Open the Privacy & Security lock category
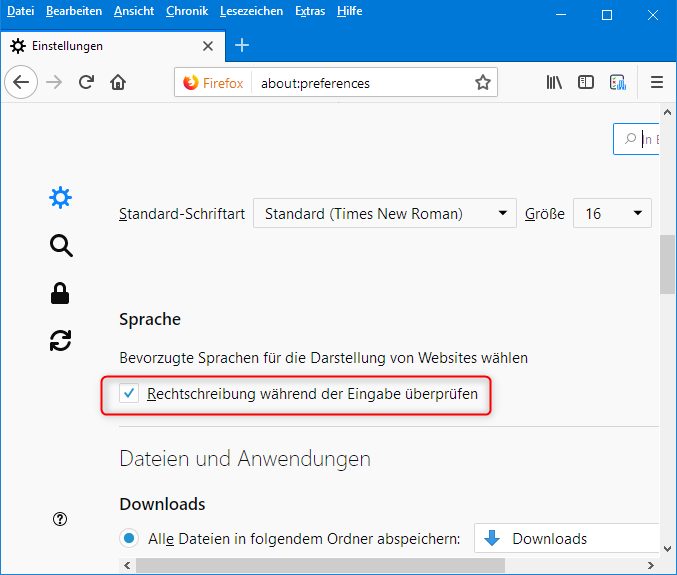The width and height of the screenshot is (677, 575). click(61, 293)
